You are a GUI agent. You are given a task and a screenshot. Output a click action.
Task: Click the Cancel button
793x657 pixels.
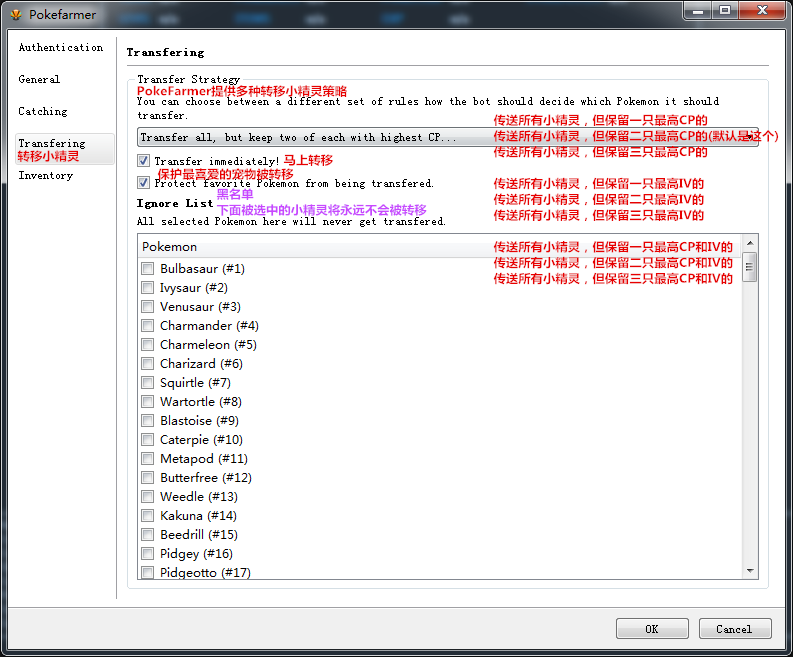(735, 629)
